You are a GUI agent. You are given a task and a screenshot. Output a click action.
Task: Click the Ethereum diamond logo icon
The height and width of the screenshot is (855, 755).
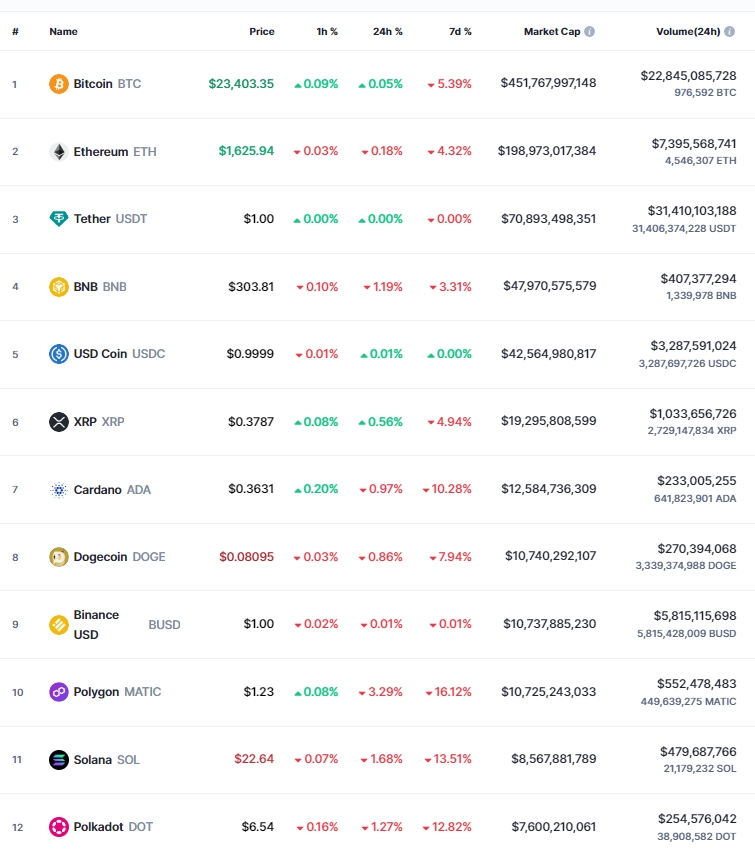click(59, 152)
